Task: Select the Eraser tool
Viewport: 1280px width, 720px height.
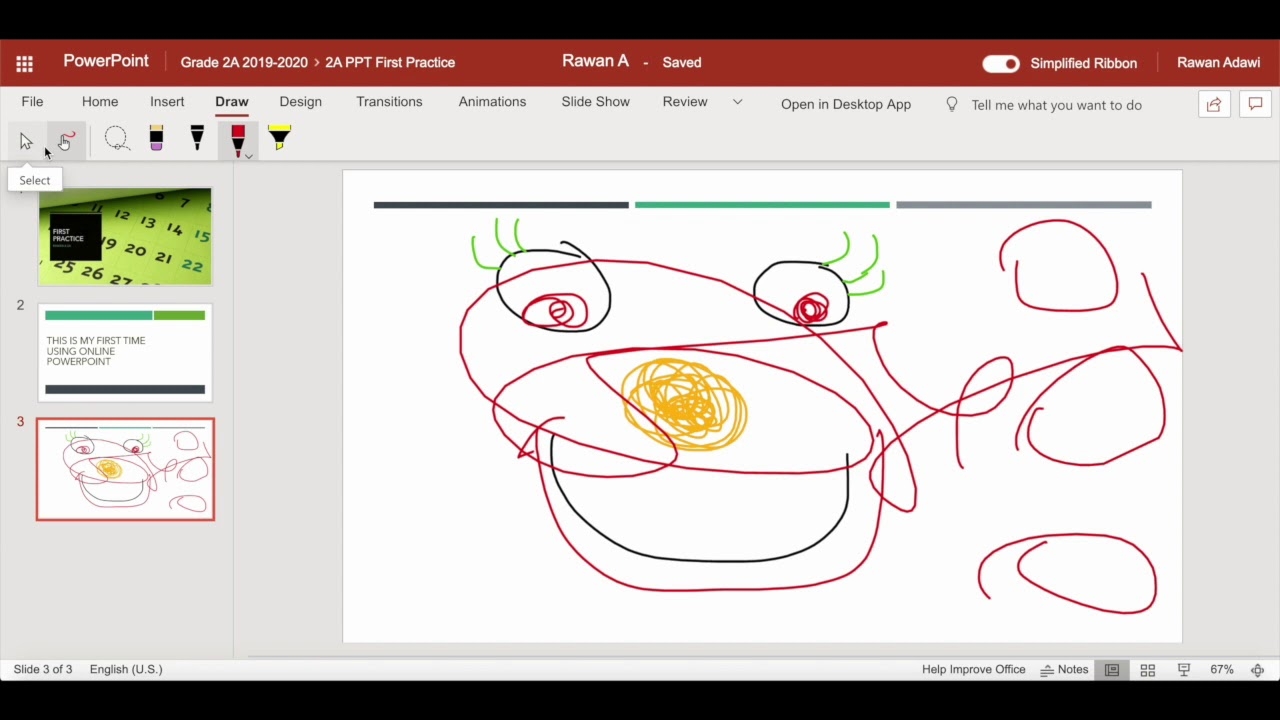Action: coord(156,139)
